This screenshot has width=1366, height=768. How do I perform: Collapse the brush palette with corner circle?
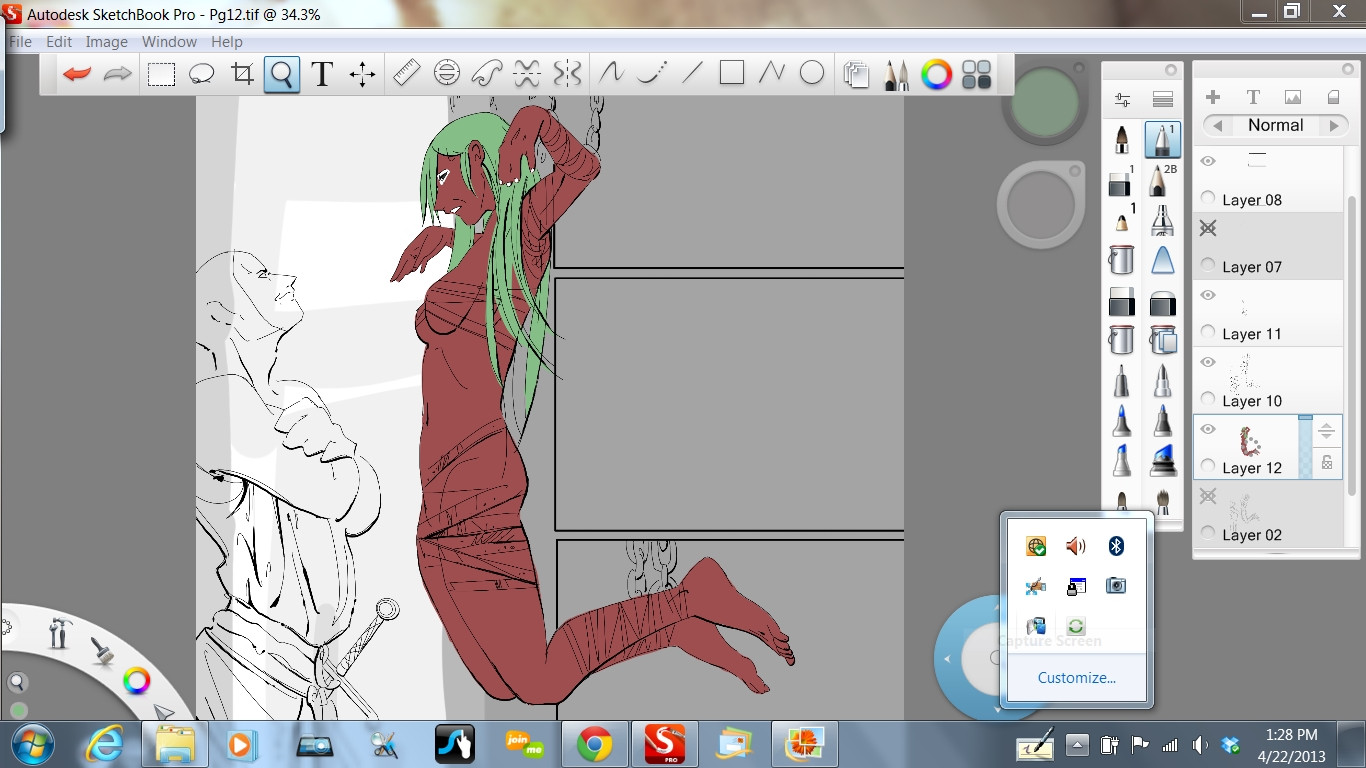[1171, 70]
